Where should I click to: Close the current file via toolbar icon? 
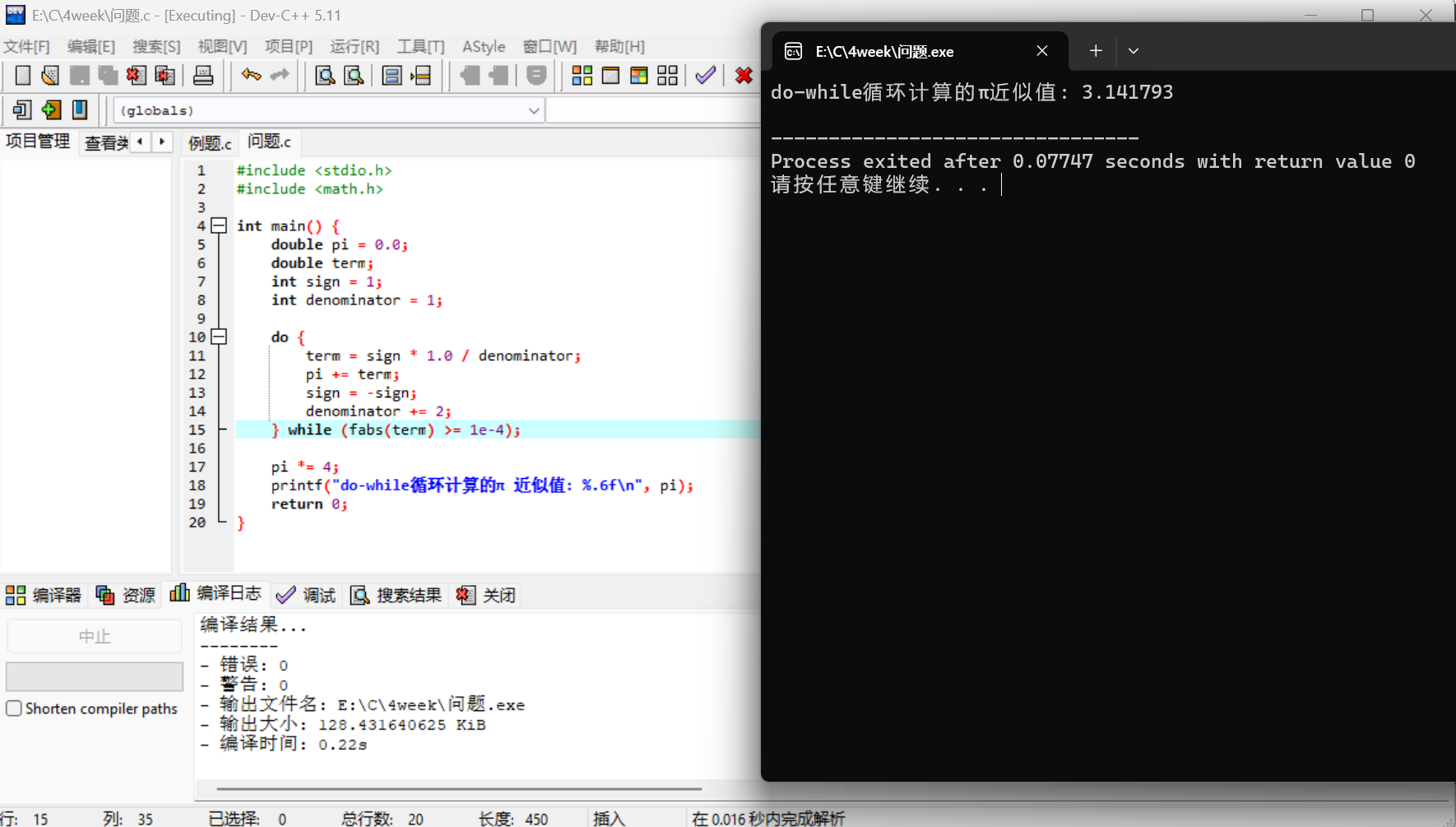(x=137, y=76)
